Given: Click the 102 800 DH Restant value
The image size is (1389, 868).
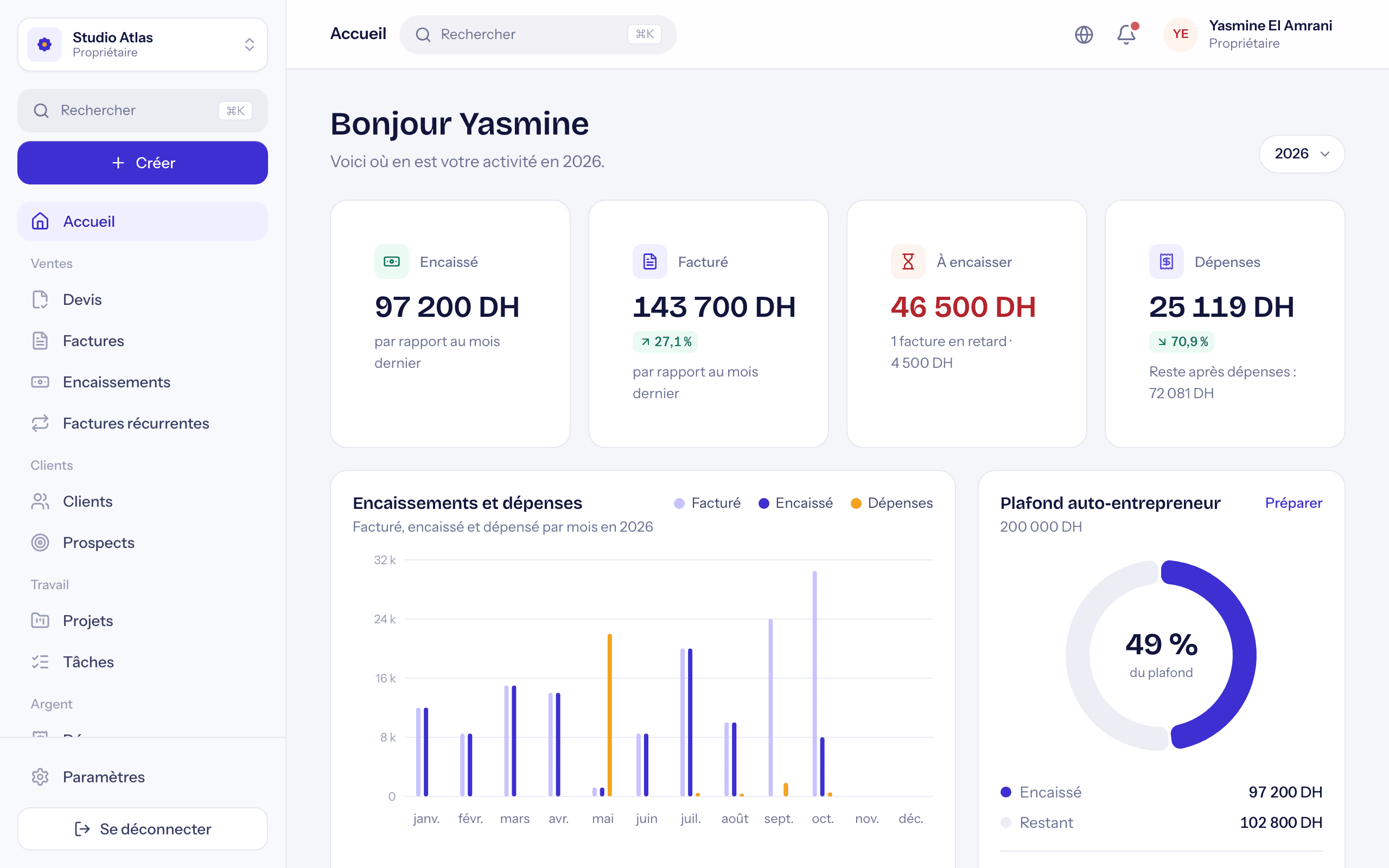Looking at the screenshot, I should [1280, 822].
